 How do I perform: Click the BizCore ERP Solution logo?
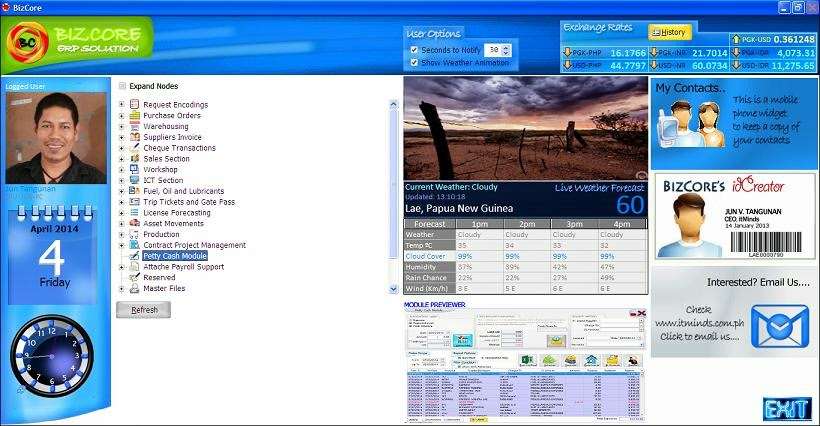coord(77,45)
